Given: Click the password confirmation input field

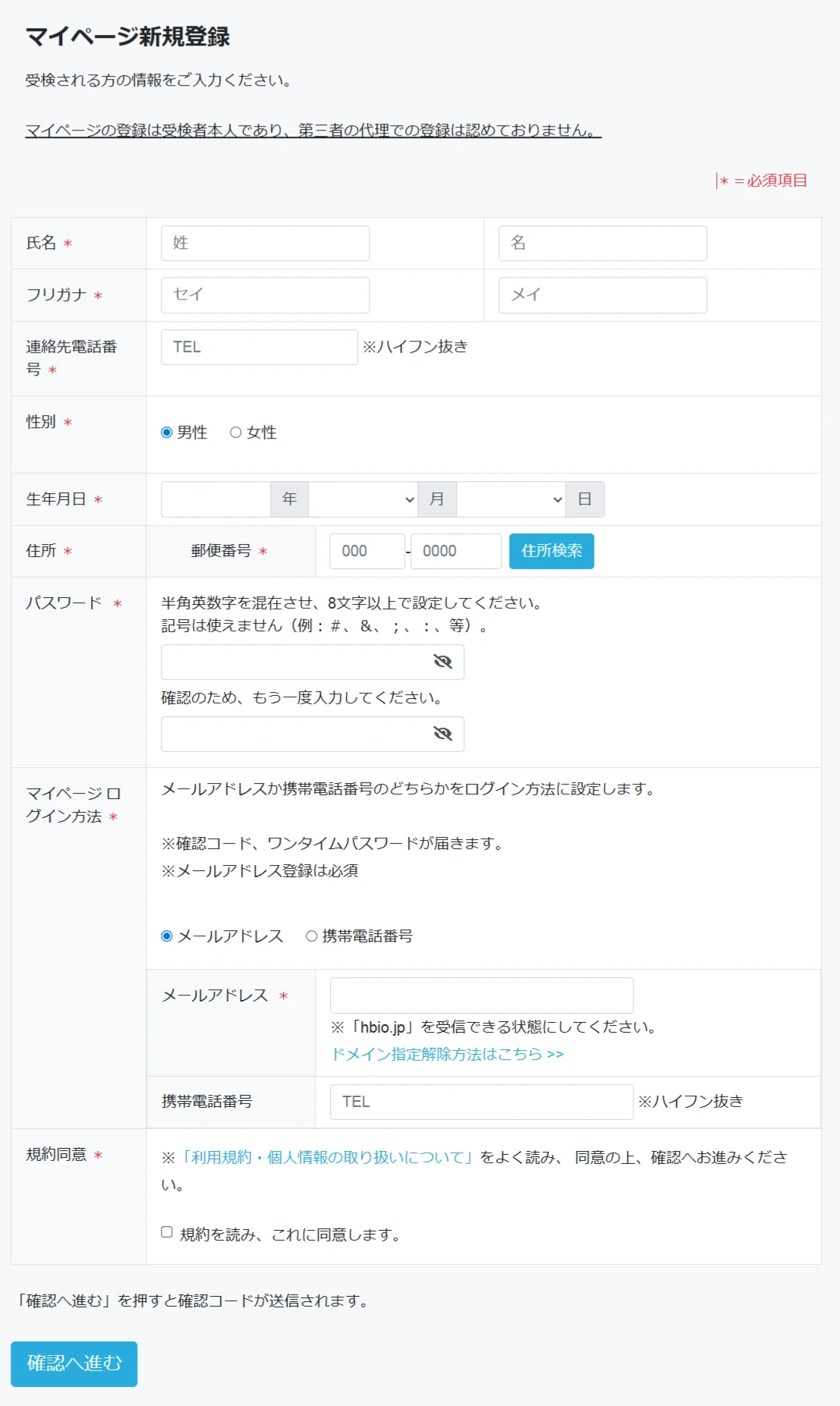Looking at the screenshot, I should (x=313, y=734).
